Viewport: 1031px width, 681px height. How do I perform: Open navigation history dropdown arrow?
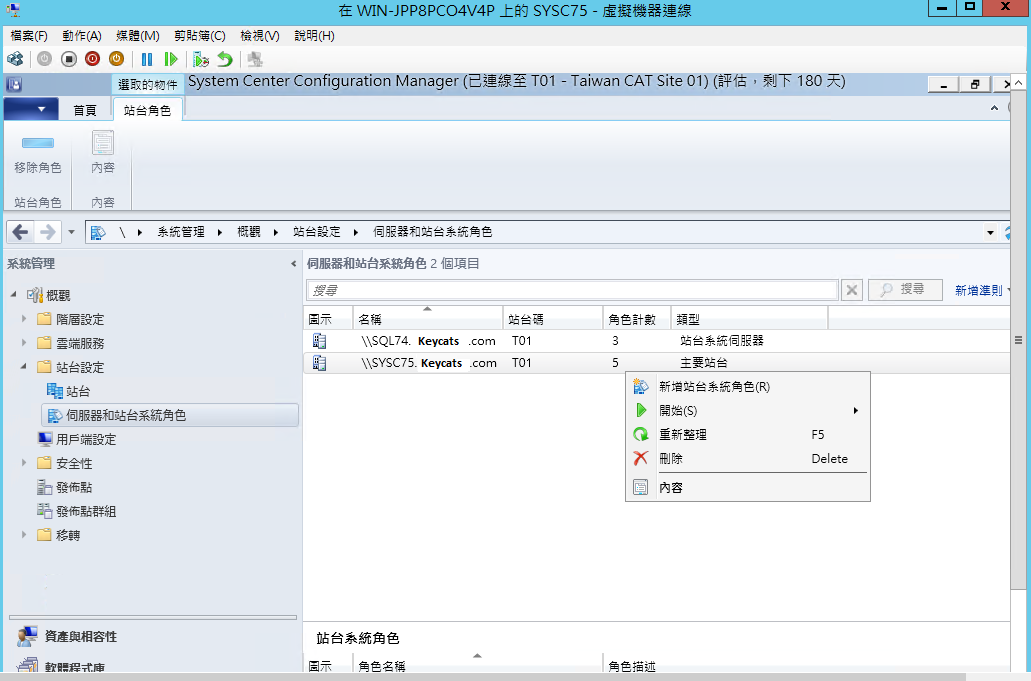[71, 232]
